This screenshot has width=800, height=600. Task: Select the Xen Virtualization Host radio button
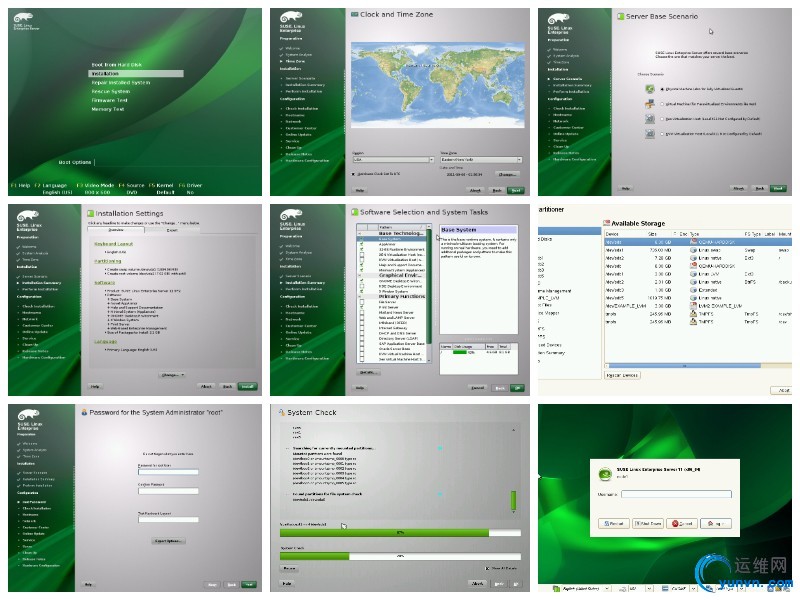[662, 119]
